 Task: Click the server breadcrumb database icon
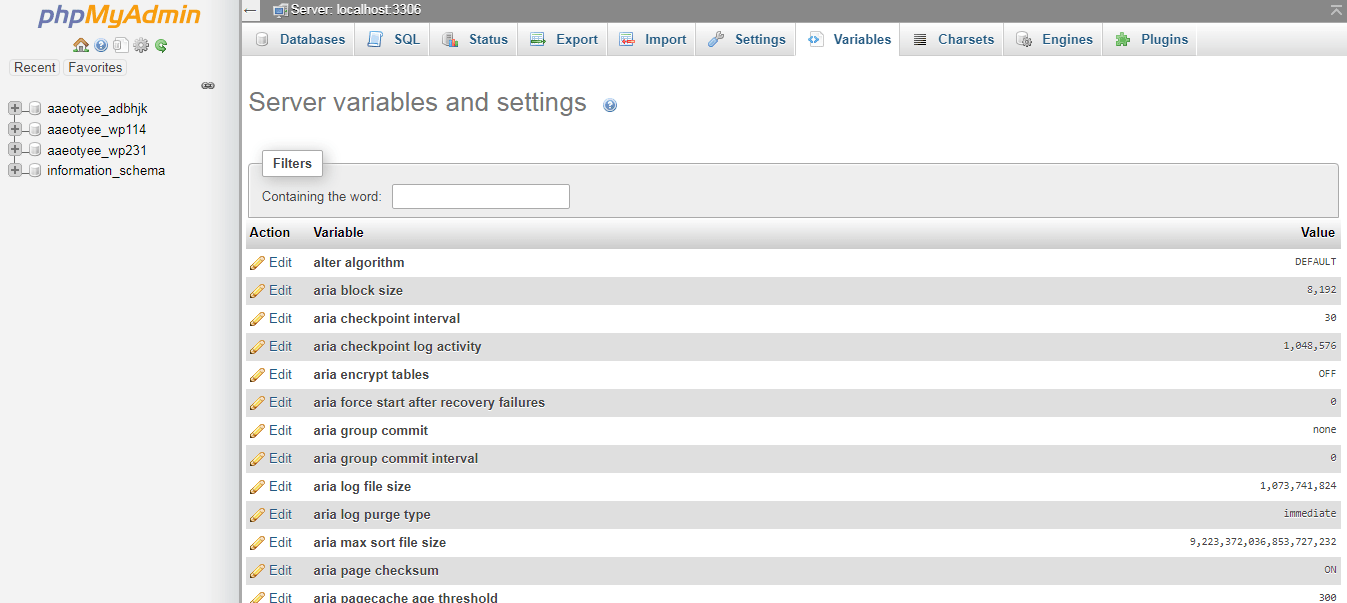(278, 10)
